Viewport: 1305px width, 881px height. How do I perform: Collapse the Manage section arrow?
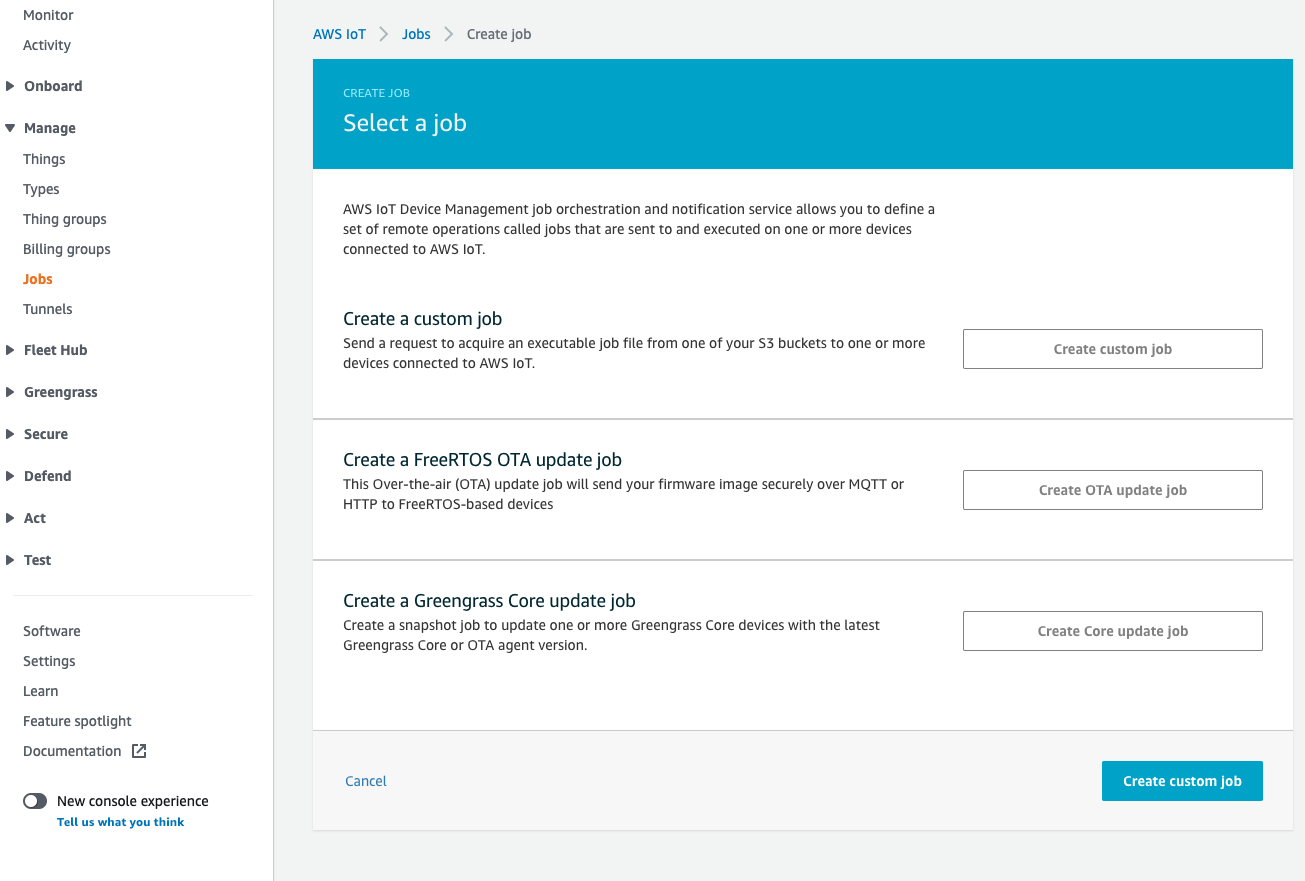point(10,128)
